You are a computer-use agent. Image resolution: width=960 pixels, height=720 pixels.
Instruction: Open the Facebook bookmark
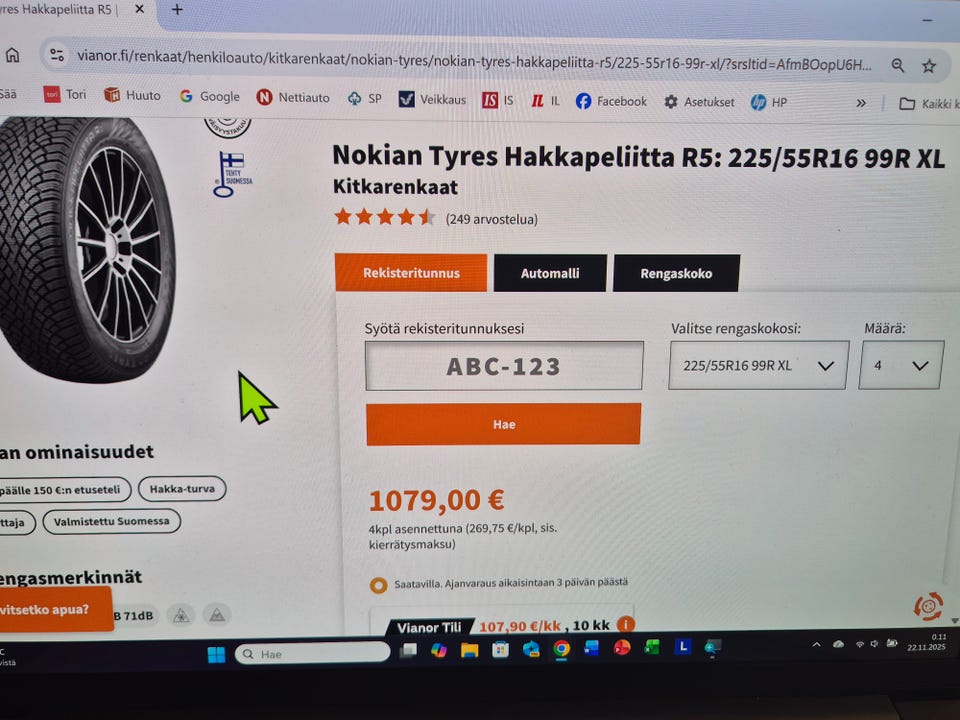610,101
